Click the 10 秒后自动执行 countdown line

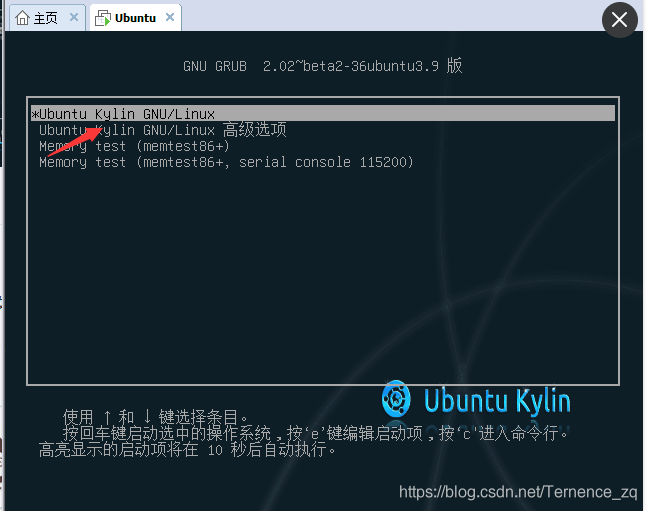pos(187,449)
